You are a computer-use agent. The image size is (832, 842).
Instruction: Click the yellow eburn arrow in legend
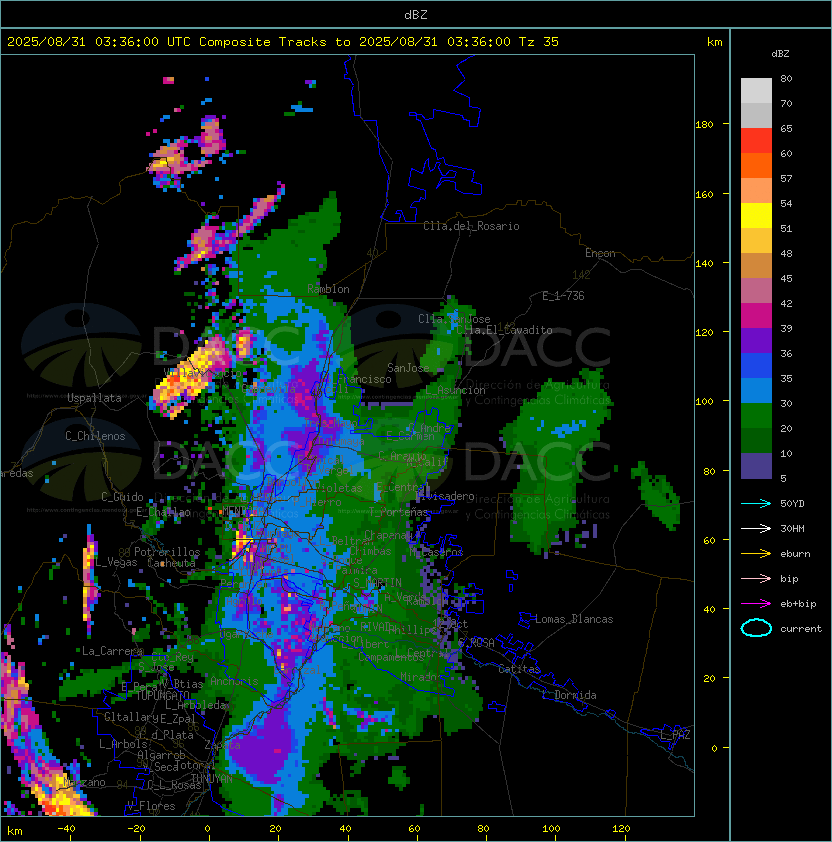pyautogui.click(x=756, y=554)
